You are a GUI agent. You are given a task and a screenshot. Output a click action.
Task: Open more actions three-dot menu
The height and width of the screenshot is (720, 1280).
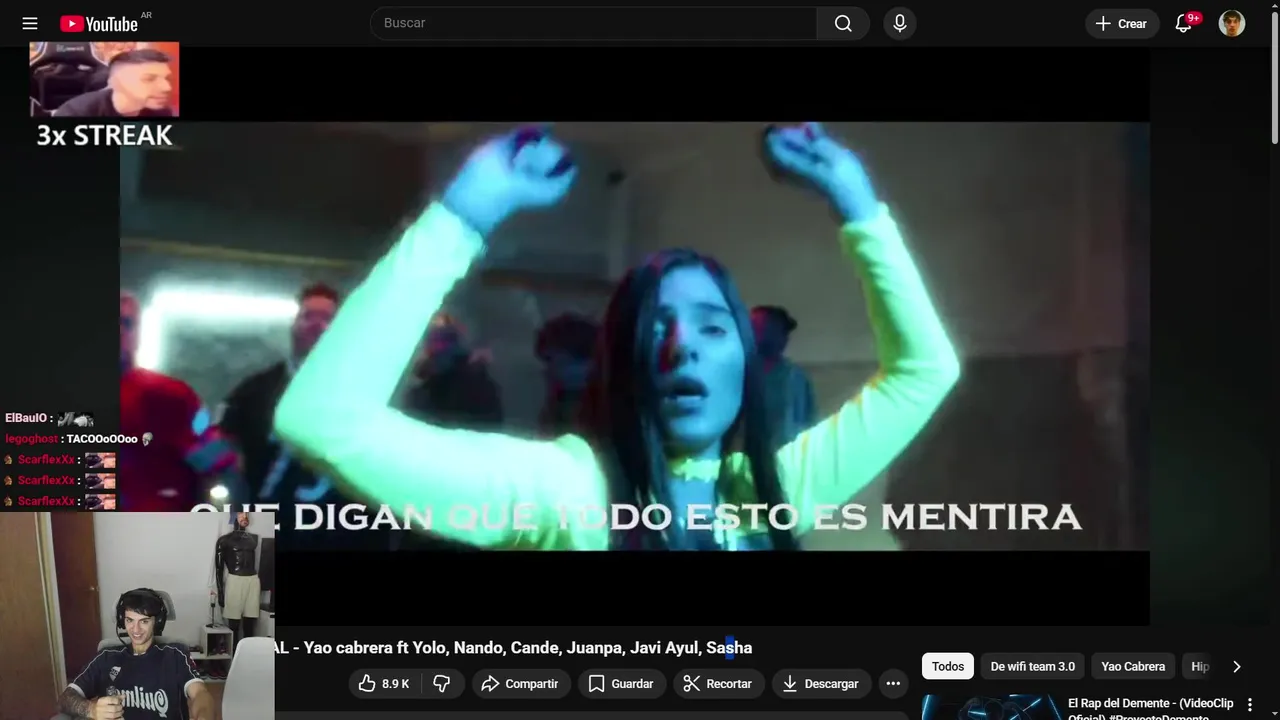(893, 683)
